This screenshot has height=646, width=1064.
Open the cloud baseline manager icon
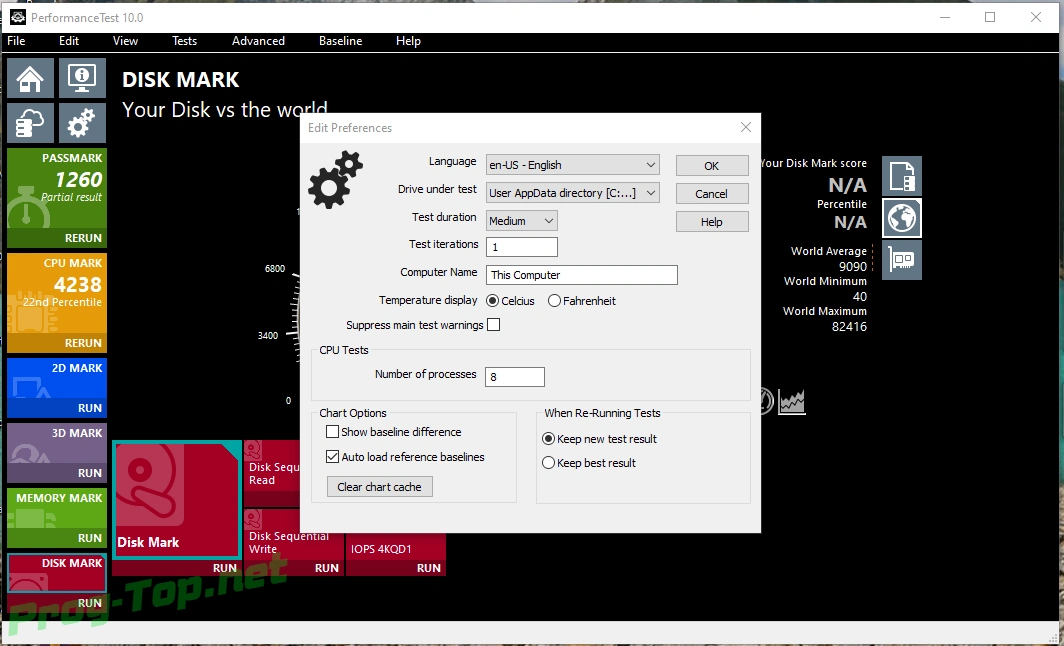point(31,123)
